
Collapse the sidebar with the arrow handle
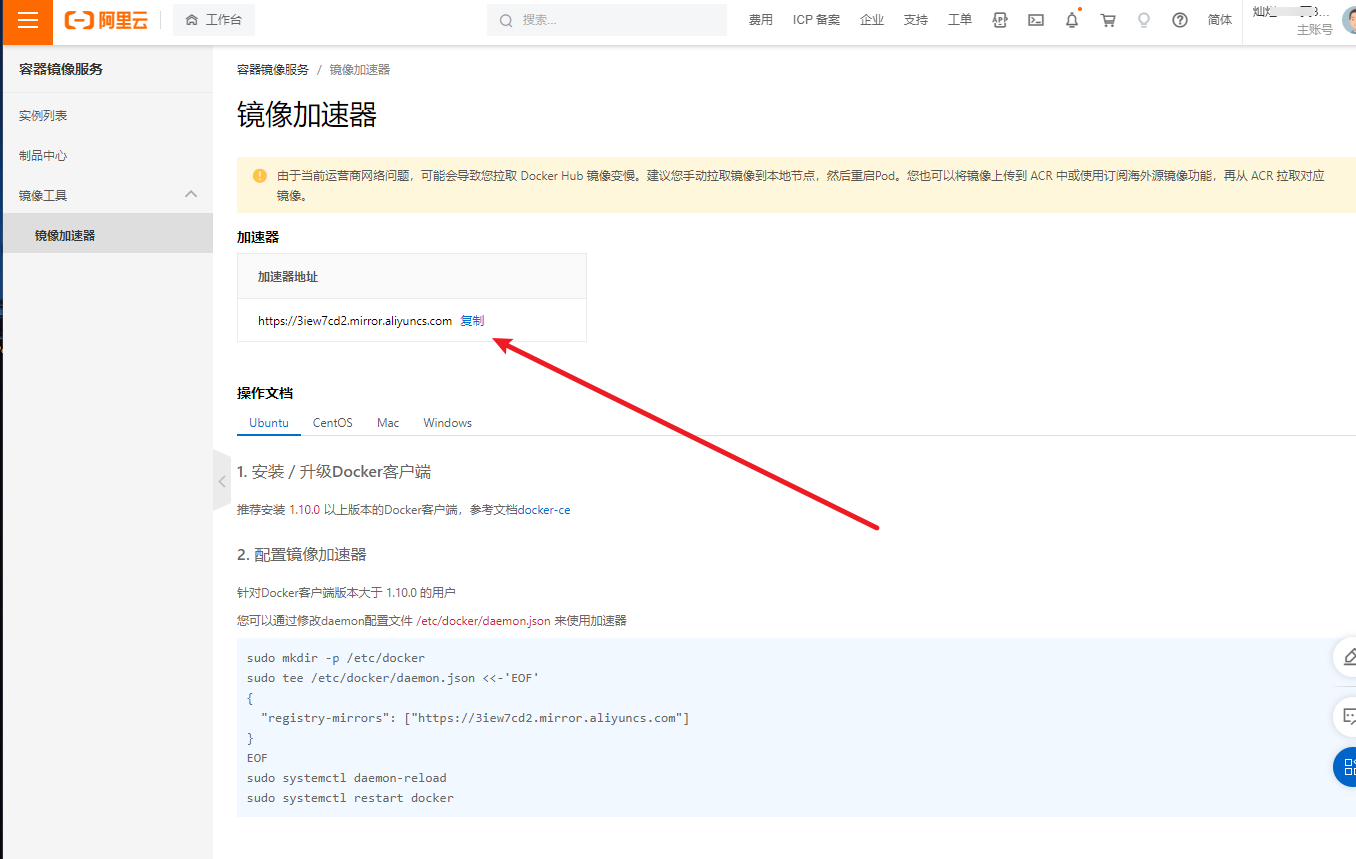point(222,481)
